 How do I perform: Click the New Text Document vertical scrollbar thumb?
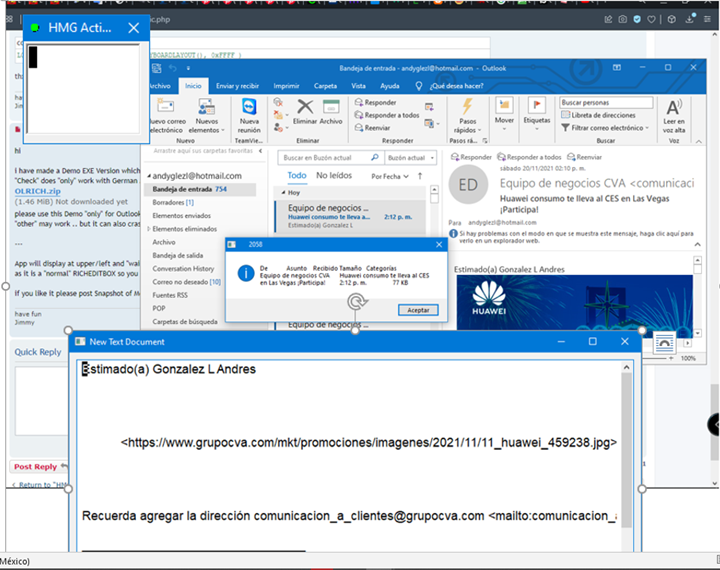[x=626, y=450]
